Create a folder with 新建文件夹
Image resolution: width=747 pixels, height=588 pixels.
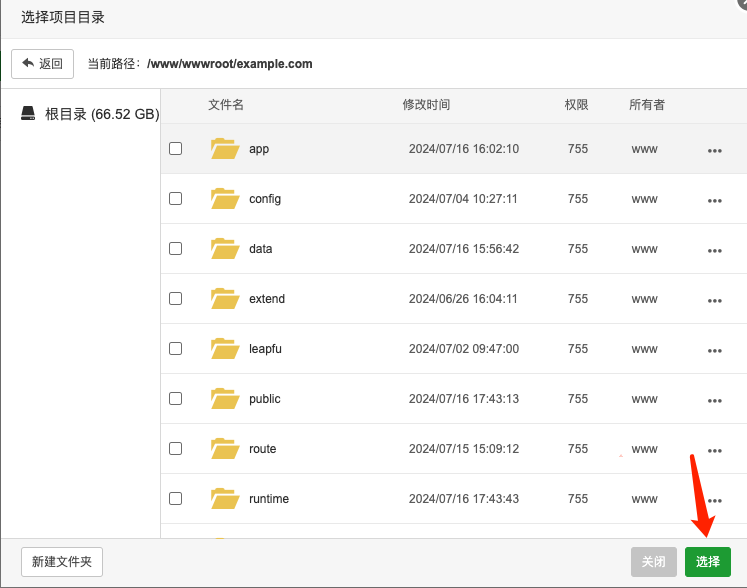point(62,562)
